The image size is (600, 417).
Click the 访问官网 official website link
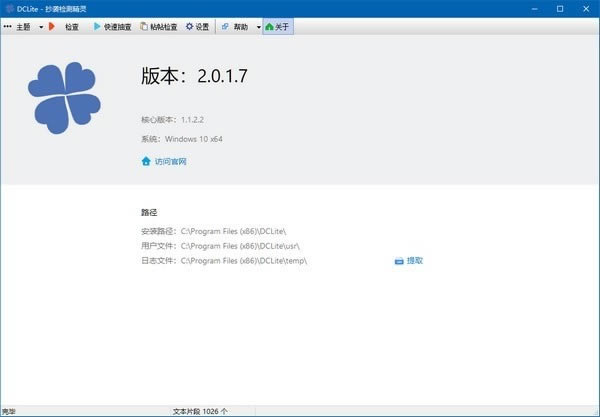pyautogui.click(x=170, y=161)
